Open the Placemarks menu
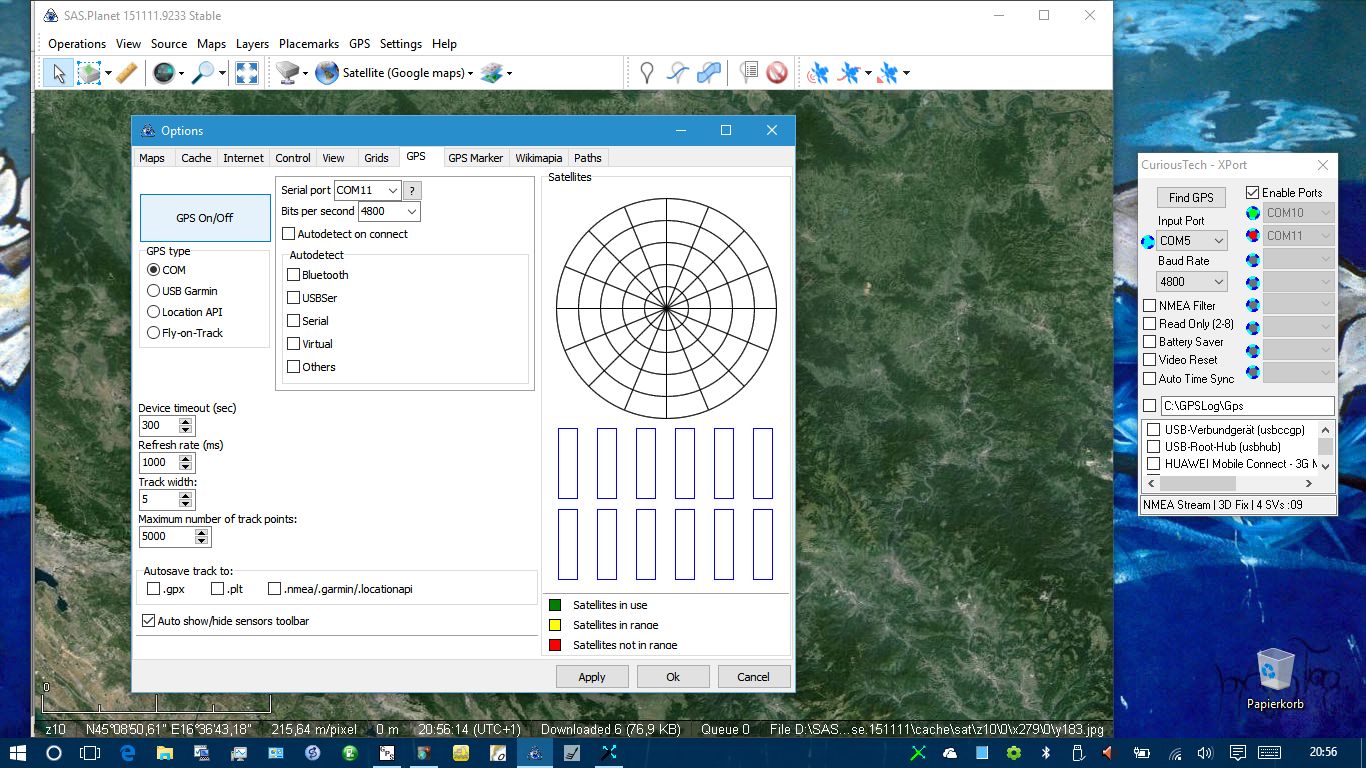The height and width of the screenshot is (768, 1366). (309, 44)
